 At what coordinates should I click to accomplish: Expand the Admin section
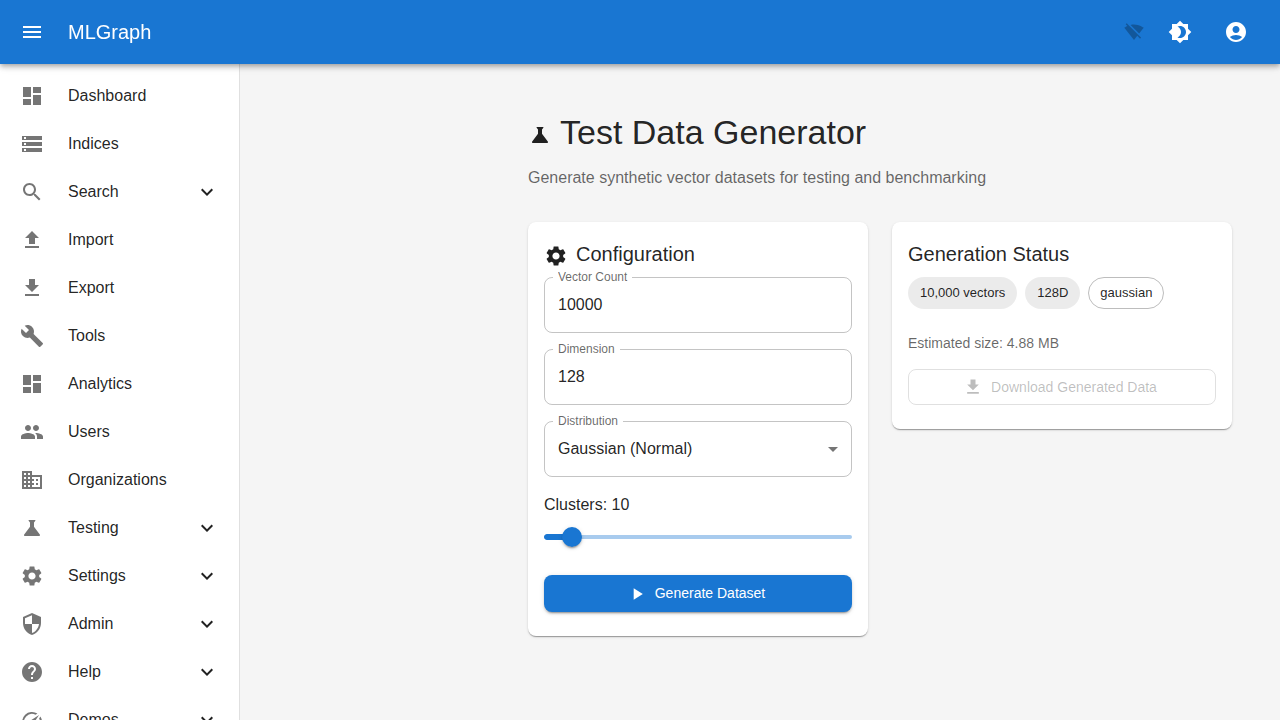point(207,623)
